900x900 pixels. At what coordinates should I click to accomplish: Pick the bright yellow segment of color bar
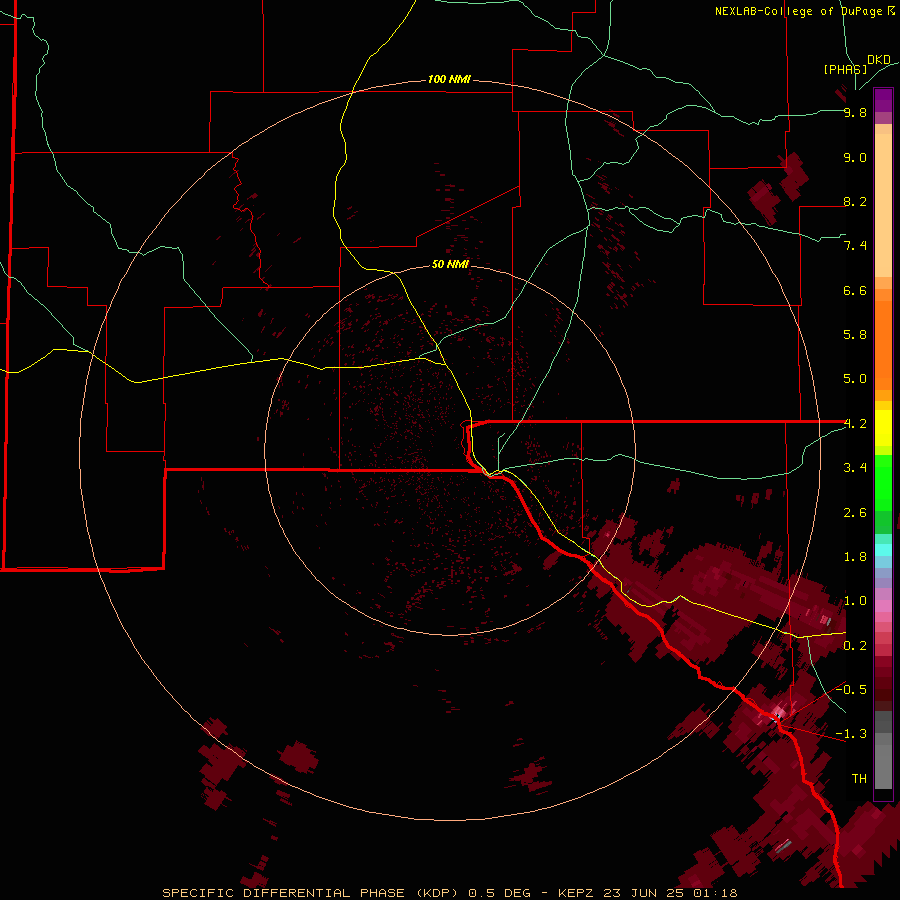click(883, 428)
